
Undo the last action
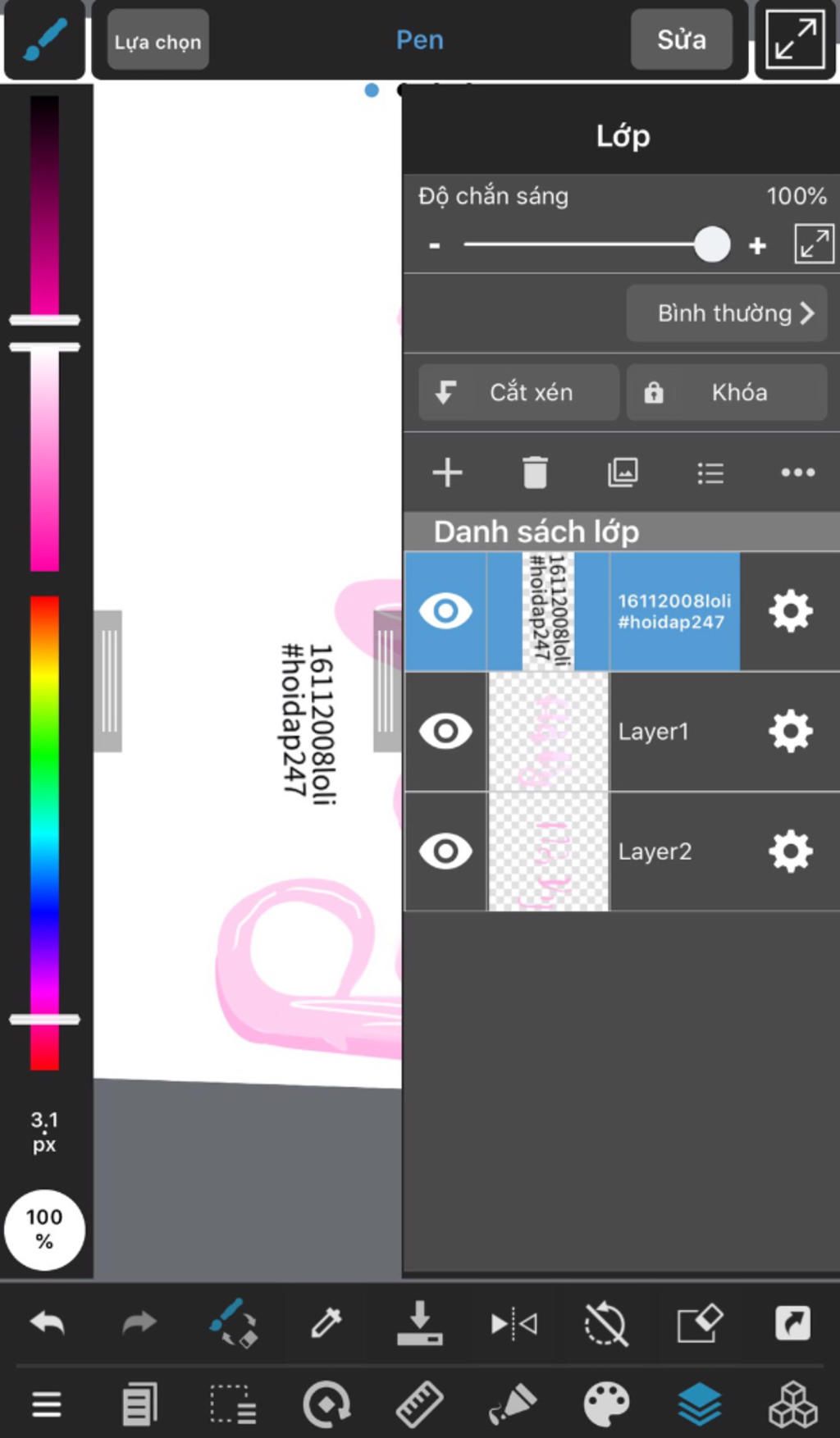click(48, 1322)
